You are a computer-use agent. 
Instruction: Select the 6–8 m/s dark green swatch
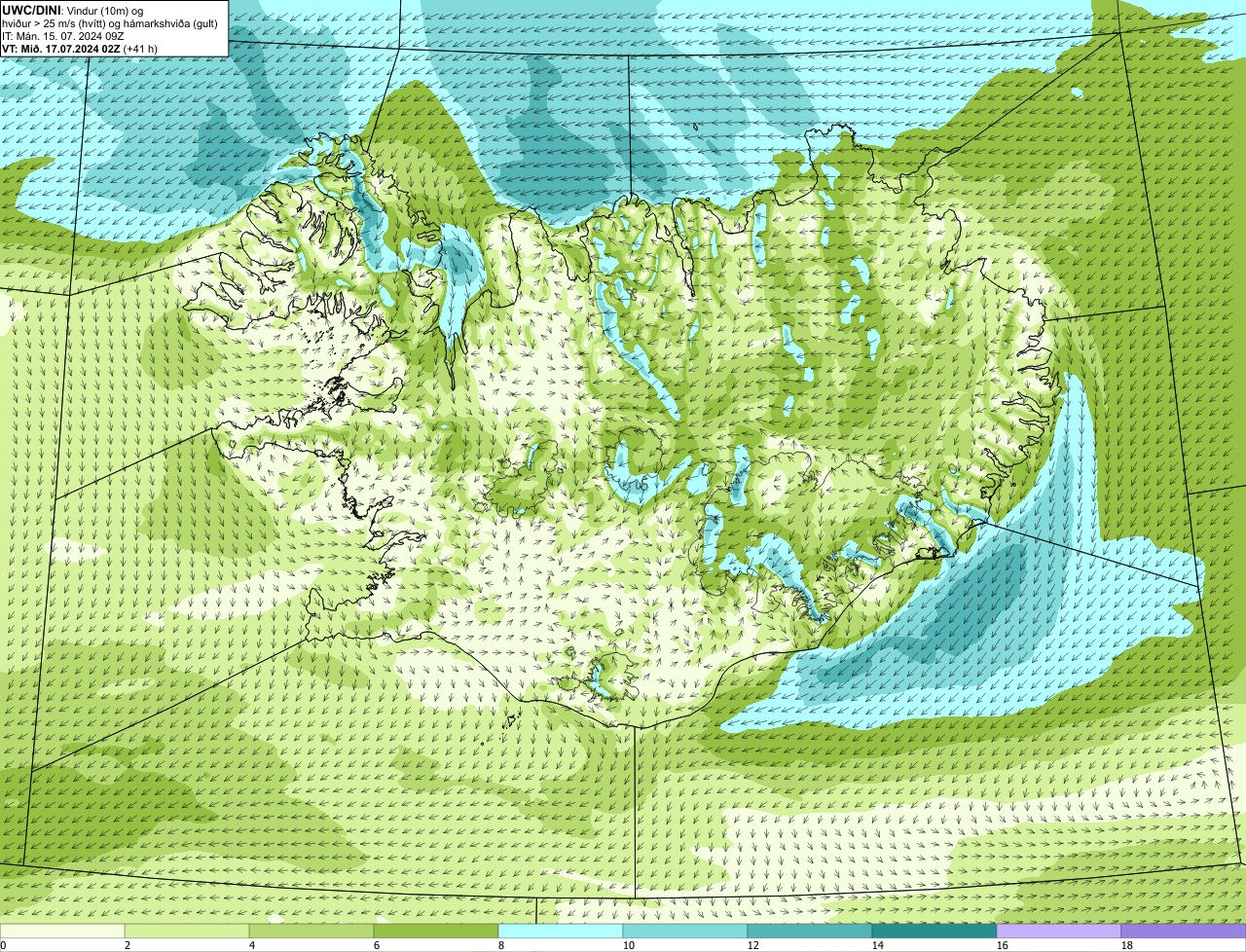436,931
